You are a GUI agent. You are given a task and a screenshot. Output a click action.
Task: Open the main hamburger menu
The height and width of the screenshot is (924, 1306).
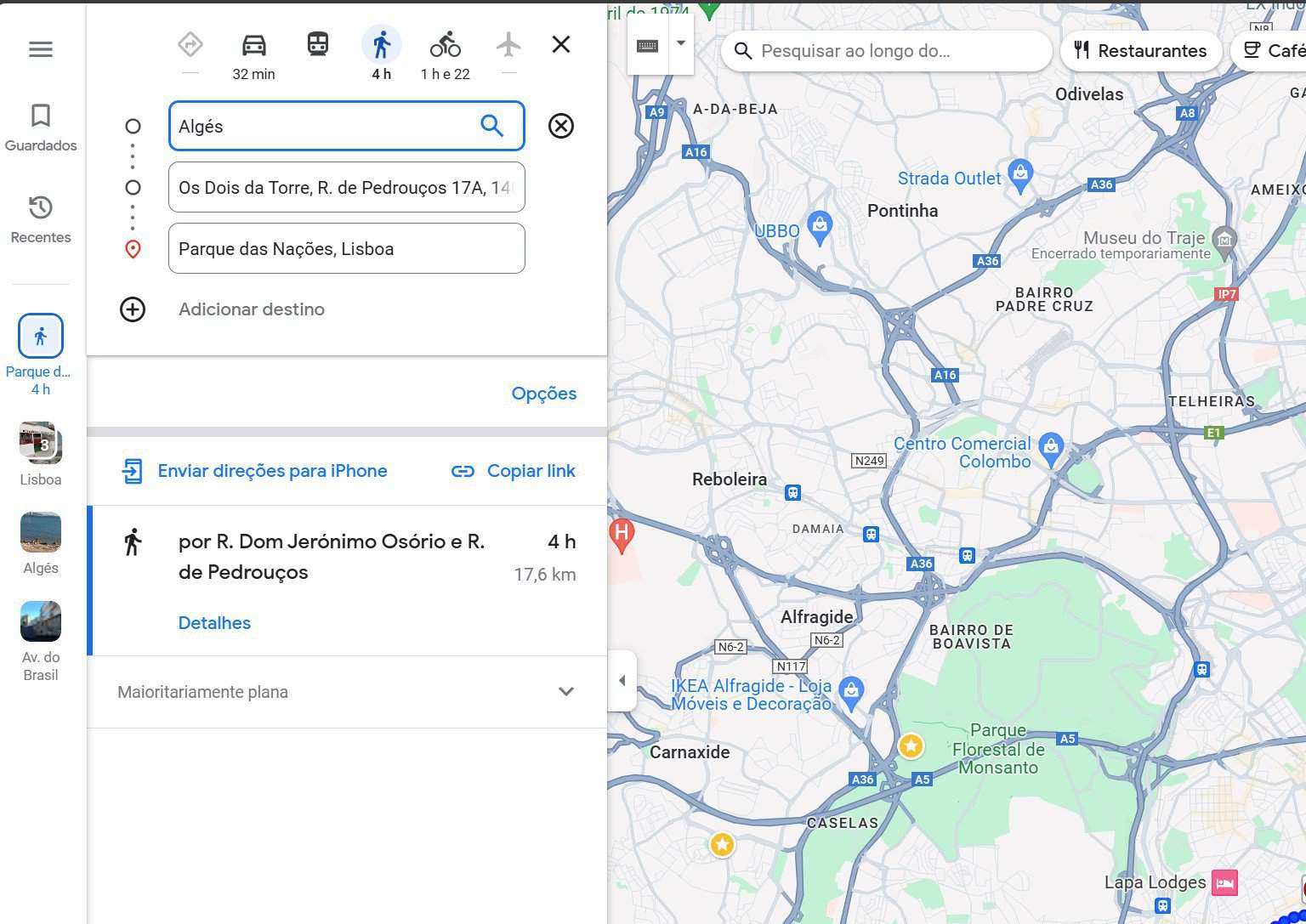(40, 49)
